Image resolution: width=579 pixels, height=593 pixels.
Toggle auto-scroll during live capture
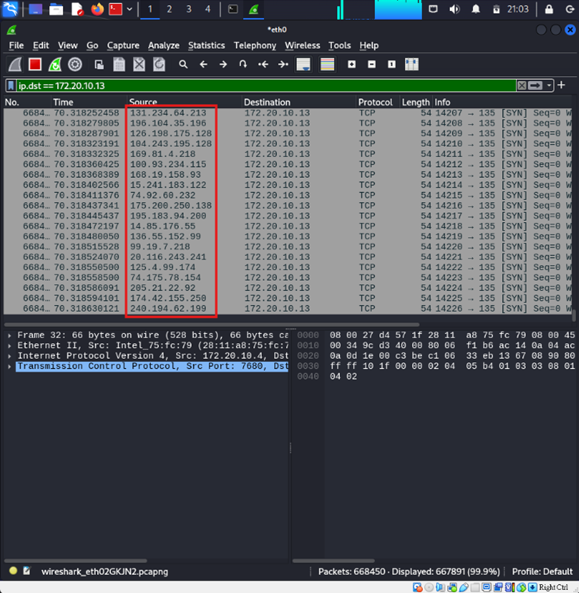tap(303, 65)
